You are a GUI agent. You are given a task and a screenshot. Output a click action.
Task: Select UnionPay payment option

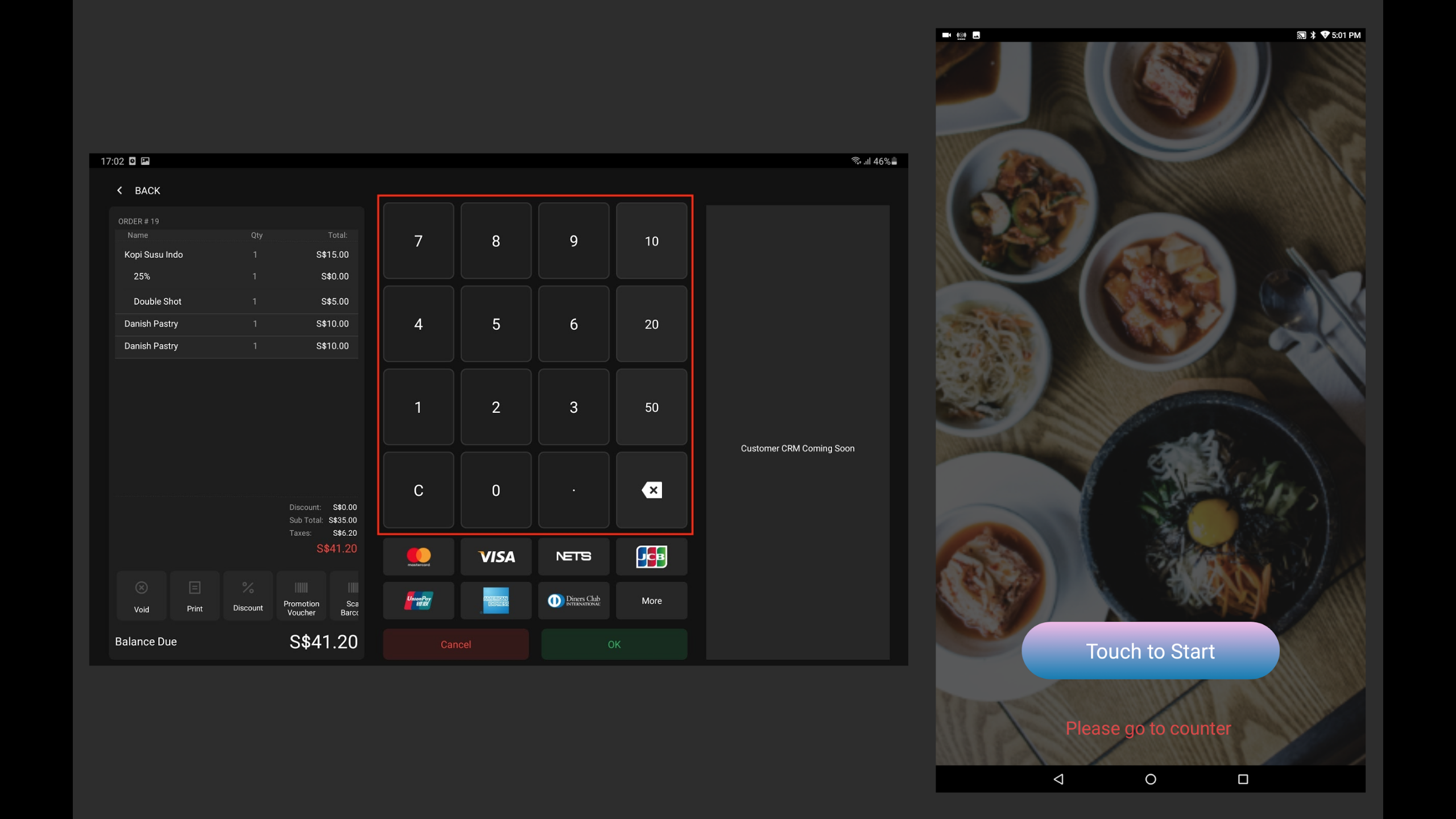click(418, 600)
